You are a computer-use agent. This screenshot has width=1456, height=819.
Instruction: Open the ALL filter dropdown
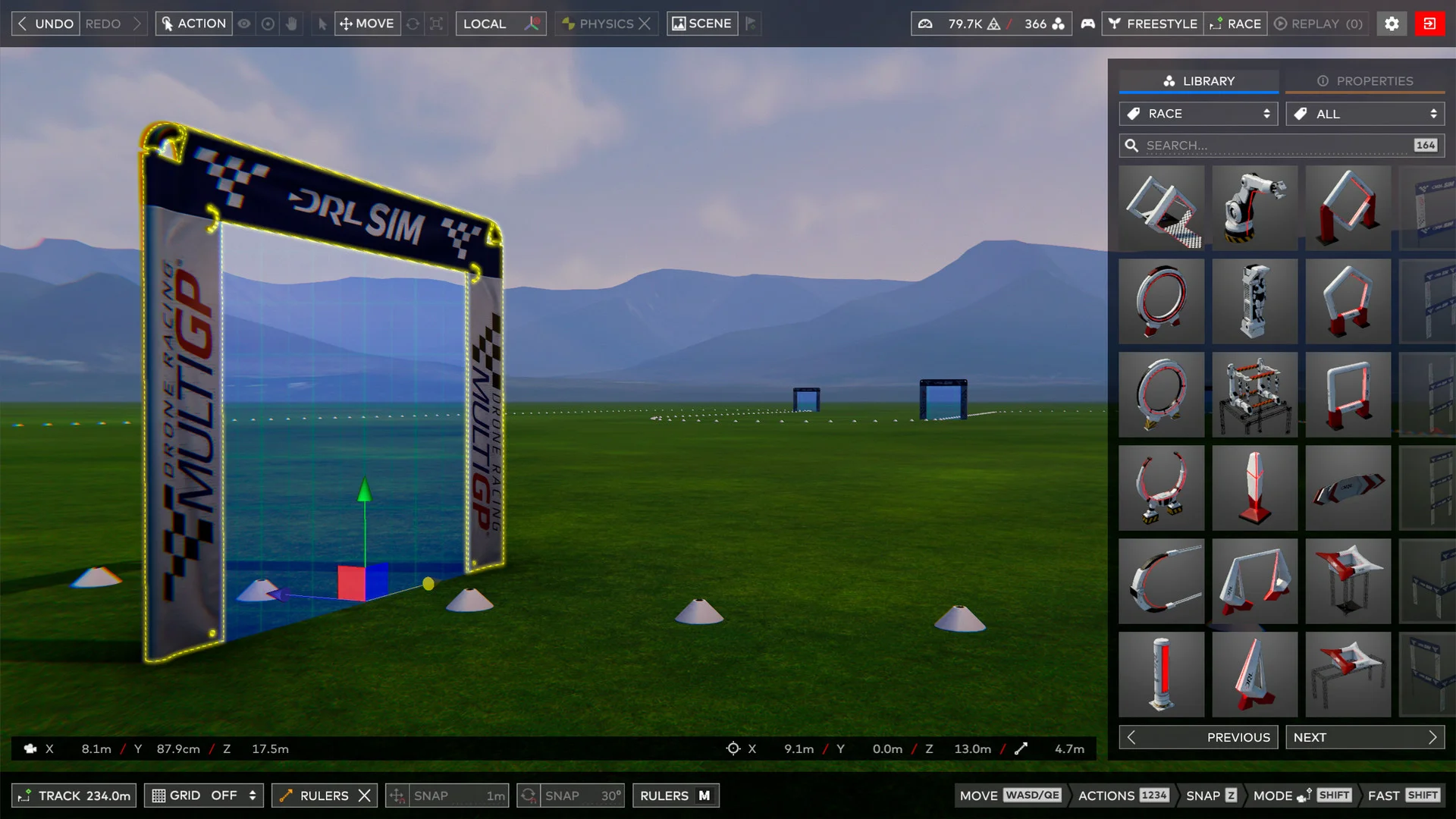(x=1365, y=113)
